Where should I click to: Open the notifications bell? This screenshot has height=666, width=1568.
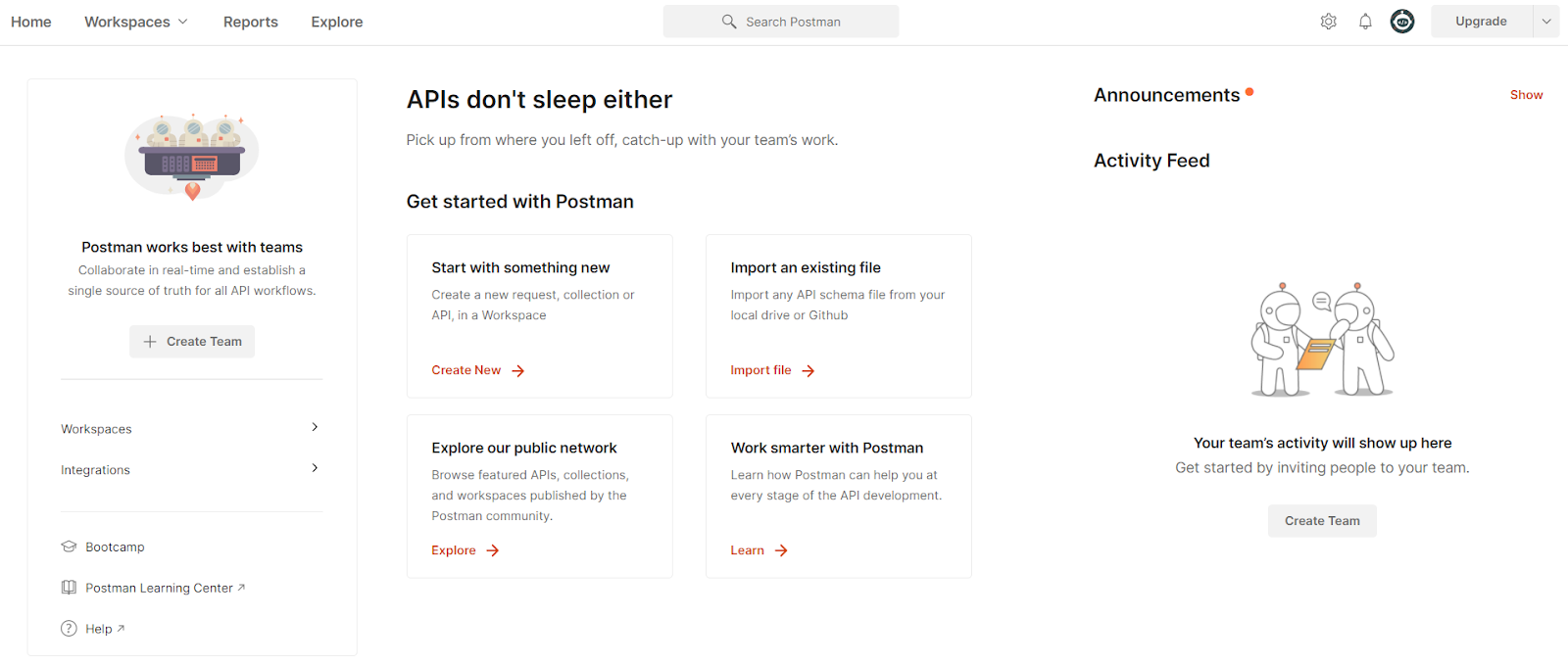coord(1365,22)
